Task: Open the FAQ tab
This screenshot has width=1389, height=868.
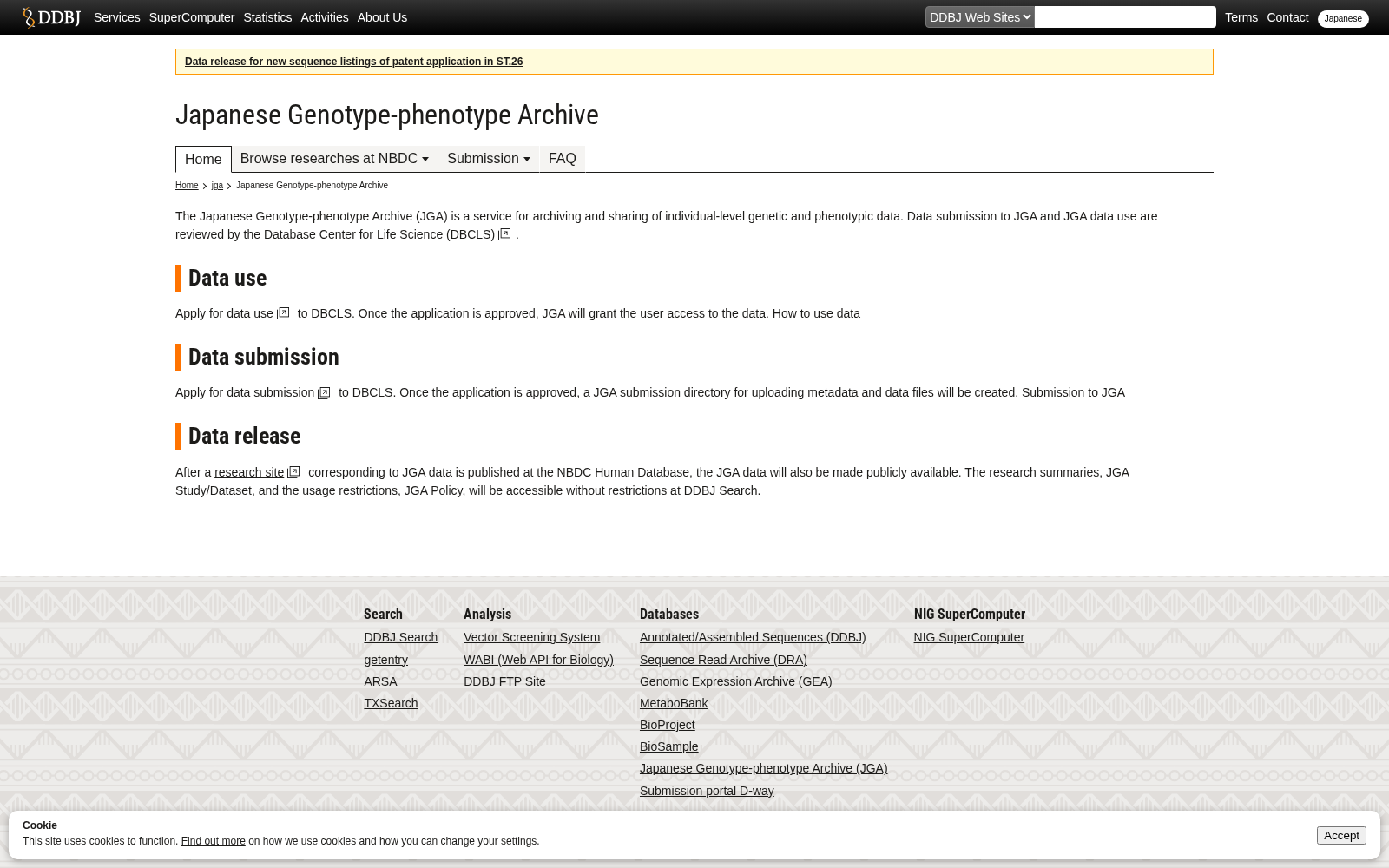Action: coord(563,159)
